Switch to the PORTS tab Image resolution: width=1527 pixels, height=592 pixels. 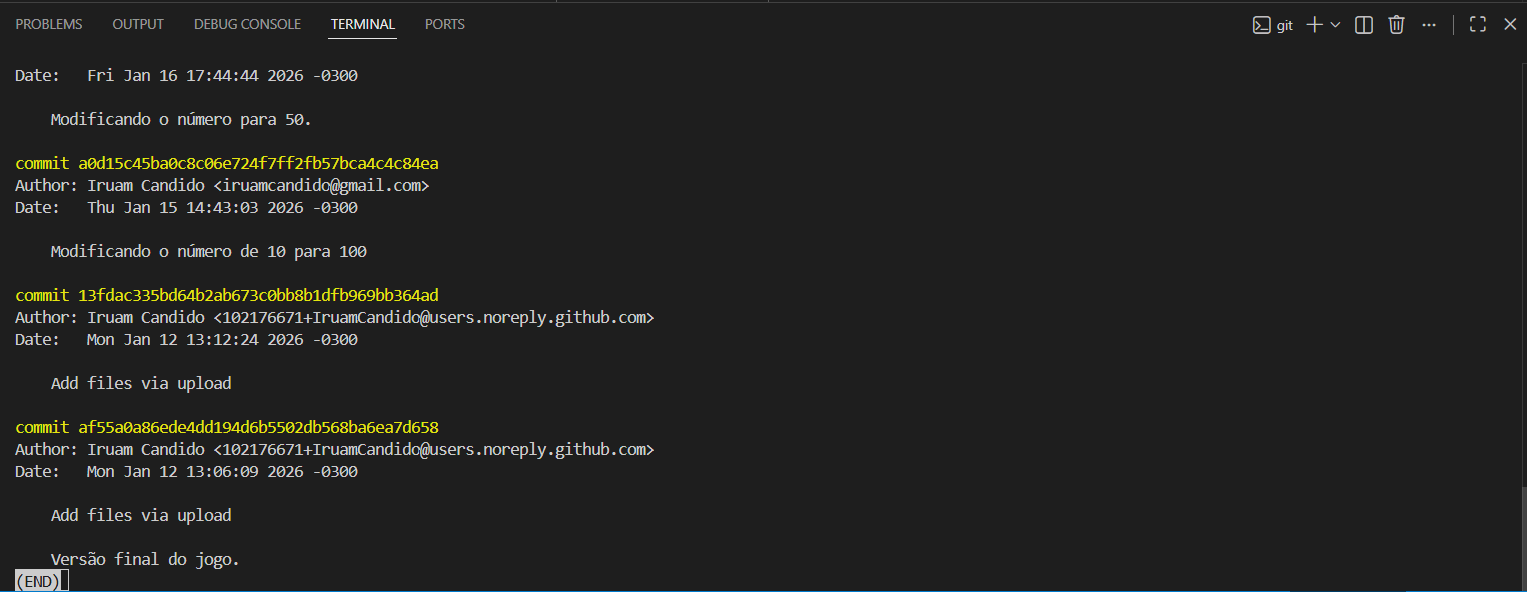point(444,23)
